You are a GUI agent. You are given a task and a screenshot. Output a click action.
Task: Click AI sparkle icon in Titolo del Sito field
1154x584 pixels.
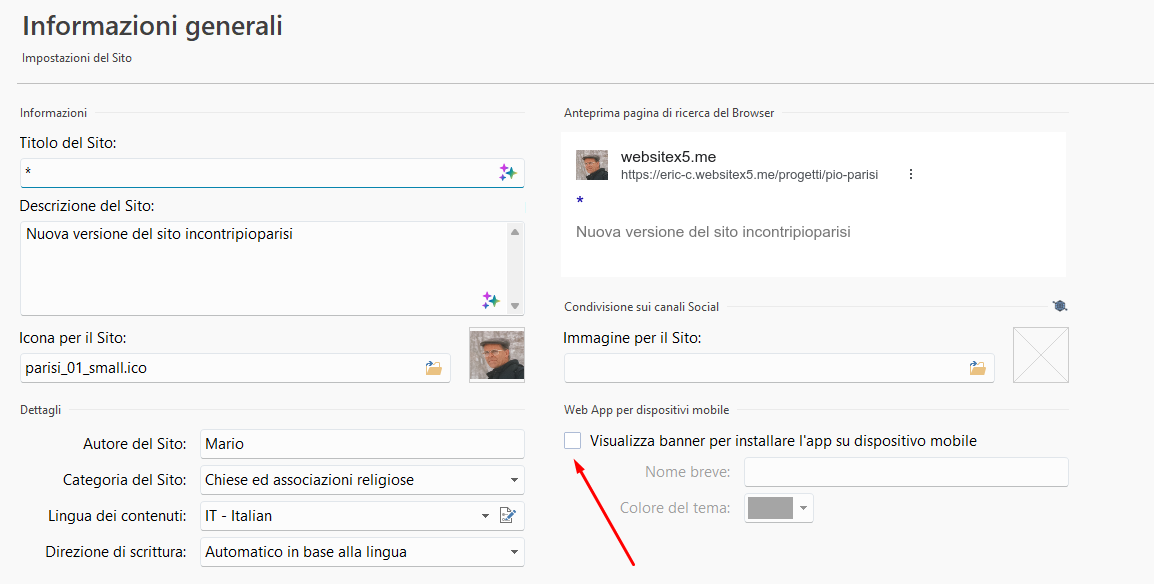point(508,173)
